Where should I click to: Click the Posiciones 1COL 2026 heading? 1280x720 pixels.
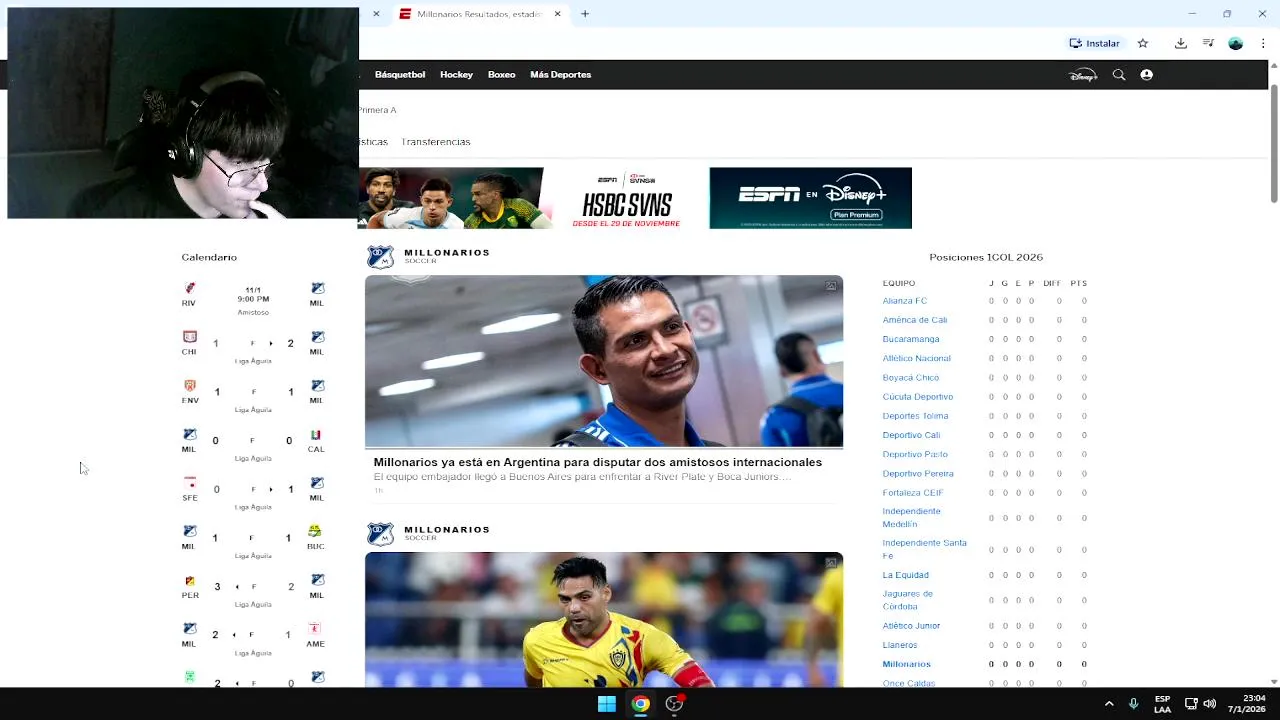tap(986, 257)
